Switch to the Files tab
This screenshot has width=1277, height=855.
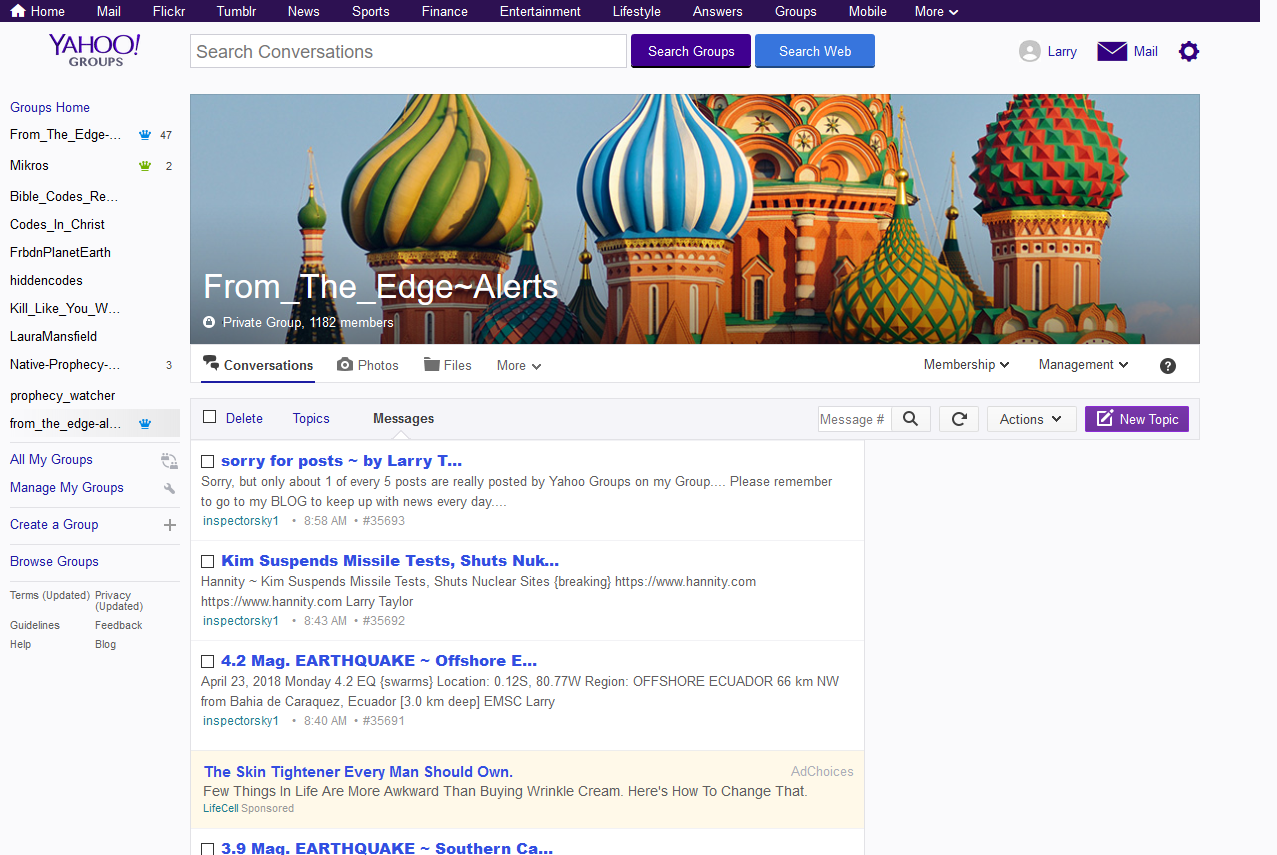447,366
